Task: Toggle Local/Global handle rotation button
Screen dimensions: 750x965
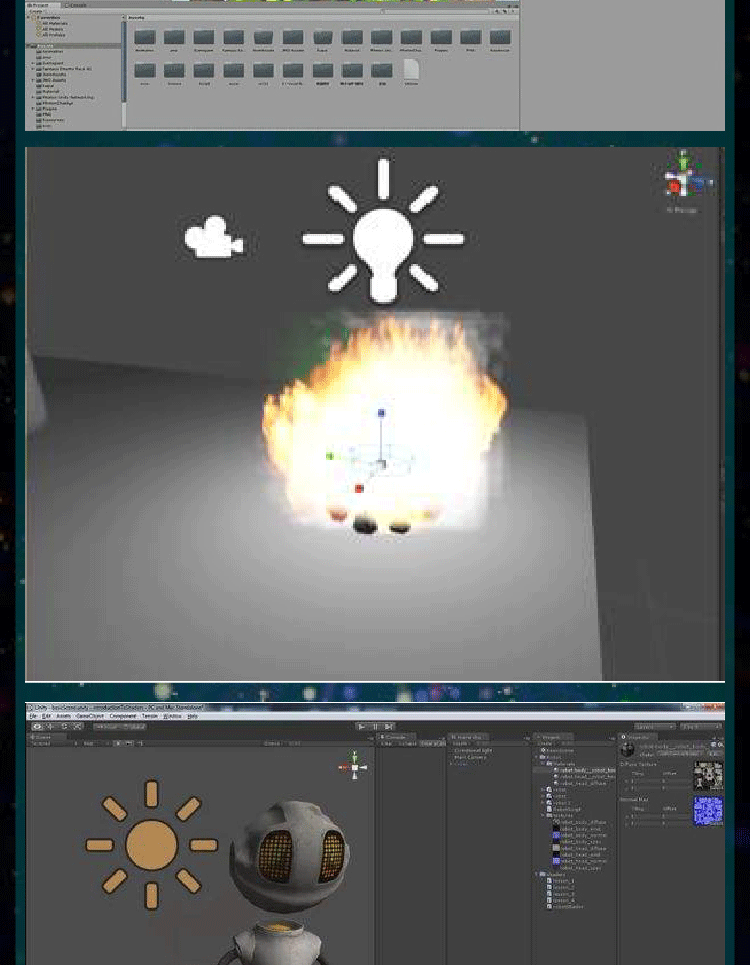Action: pos(135,726)
